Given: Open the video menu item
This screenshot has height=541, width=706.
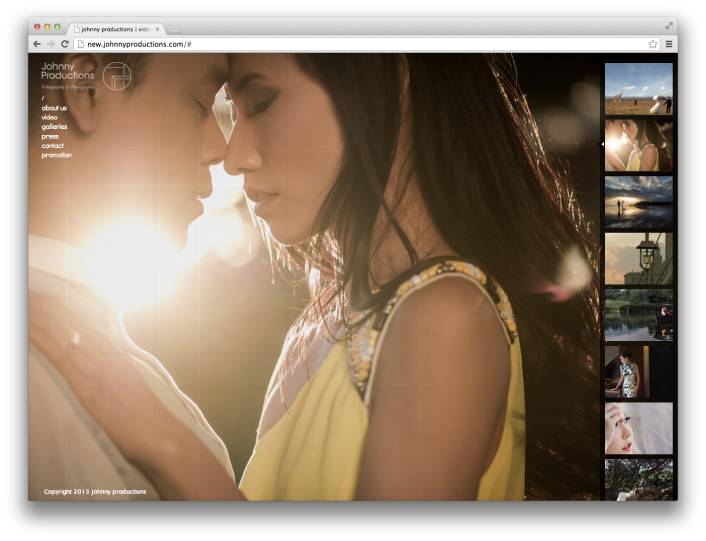Looking at the screenshot, I should pyautogui.click(x=50, y=117).
